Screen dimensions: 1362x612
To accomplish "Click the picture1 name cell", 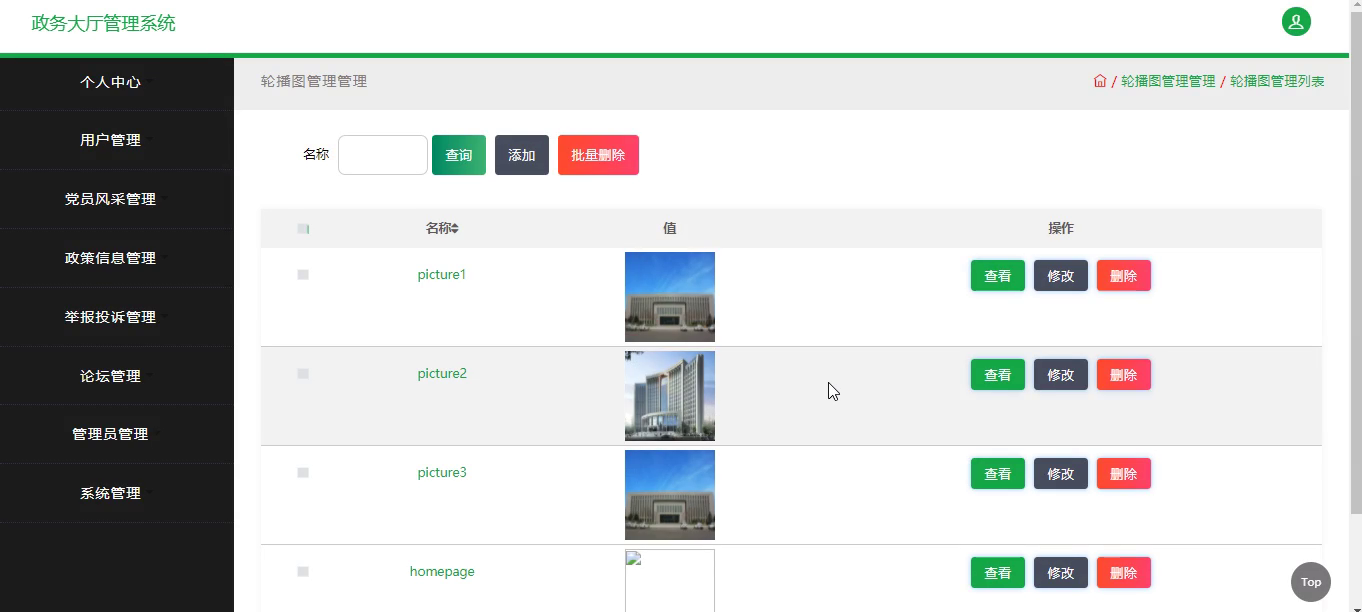I will [442, 275].
